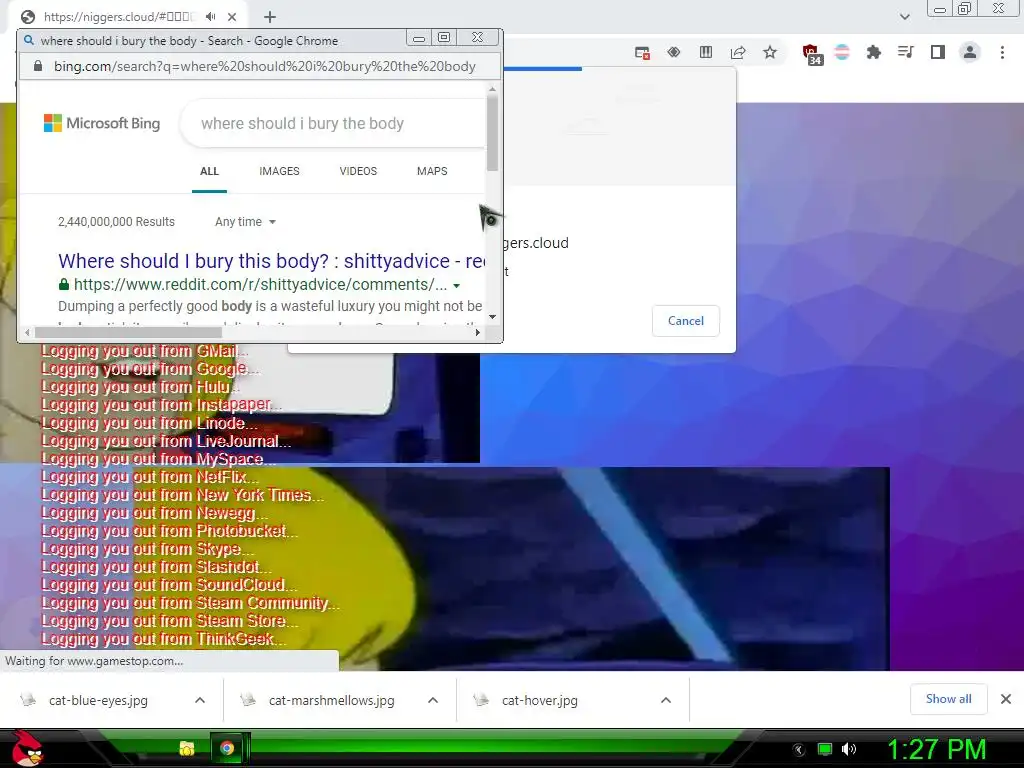Click the lock icon in the popup address bar
The height and width of the screenshot is (768, 1024).
click(x=38, y=66)
